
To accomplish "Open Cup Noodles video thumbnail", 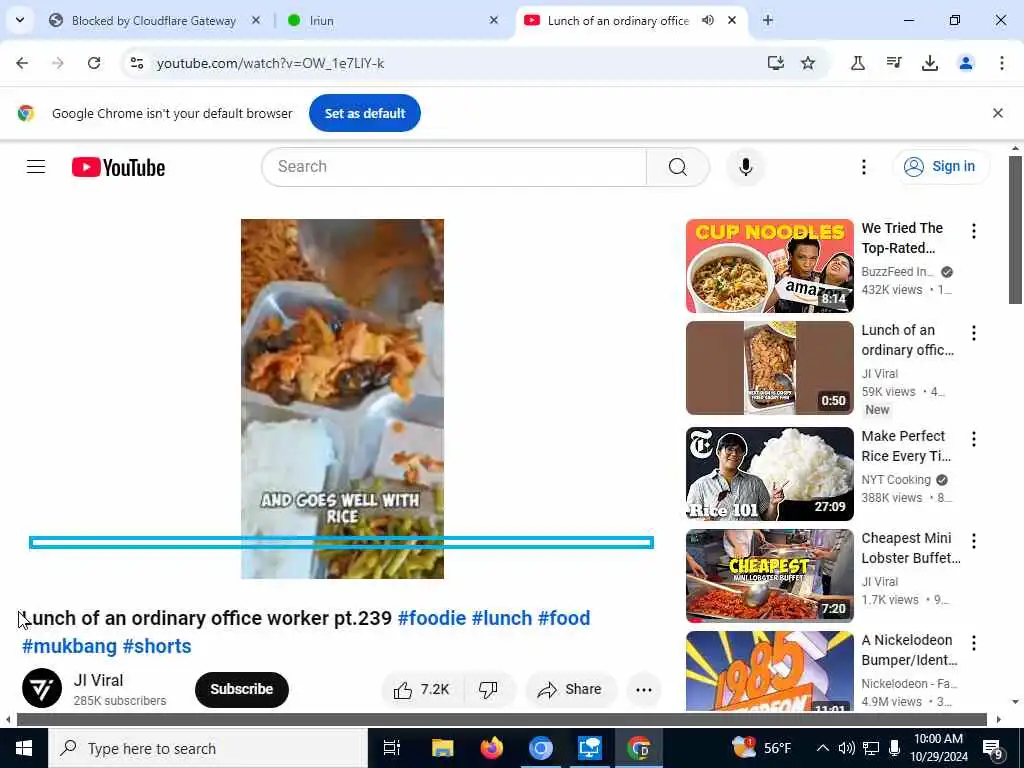I will point(769,266).
